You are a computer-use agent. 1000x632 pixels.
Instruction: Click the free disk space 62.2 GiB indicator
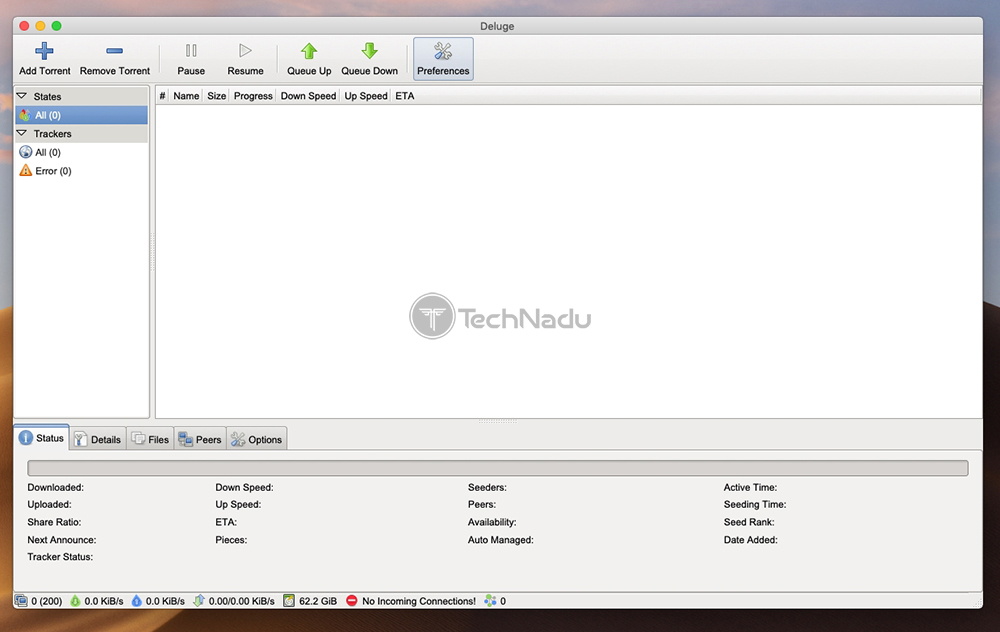[310, 601]
